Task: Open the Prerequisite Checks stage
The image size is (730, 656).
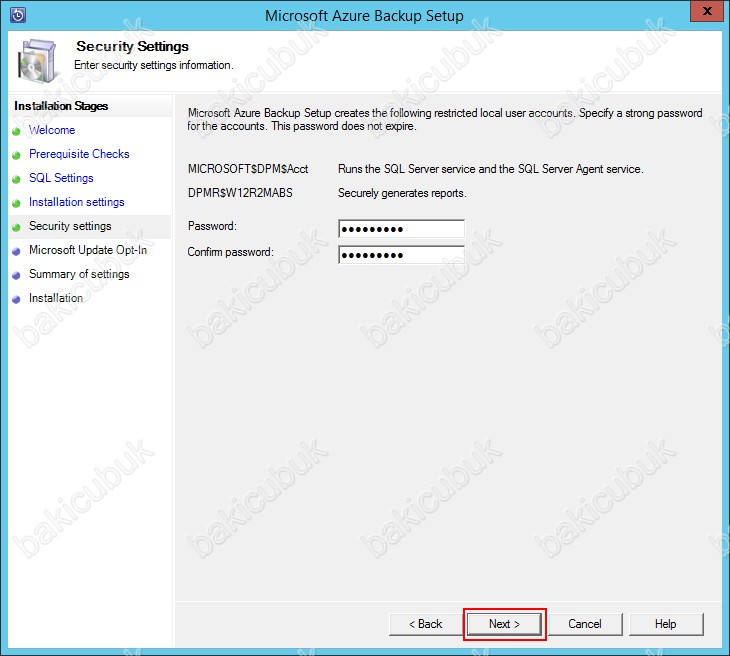Action: click(x=79, y=154)
